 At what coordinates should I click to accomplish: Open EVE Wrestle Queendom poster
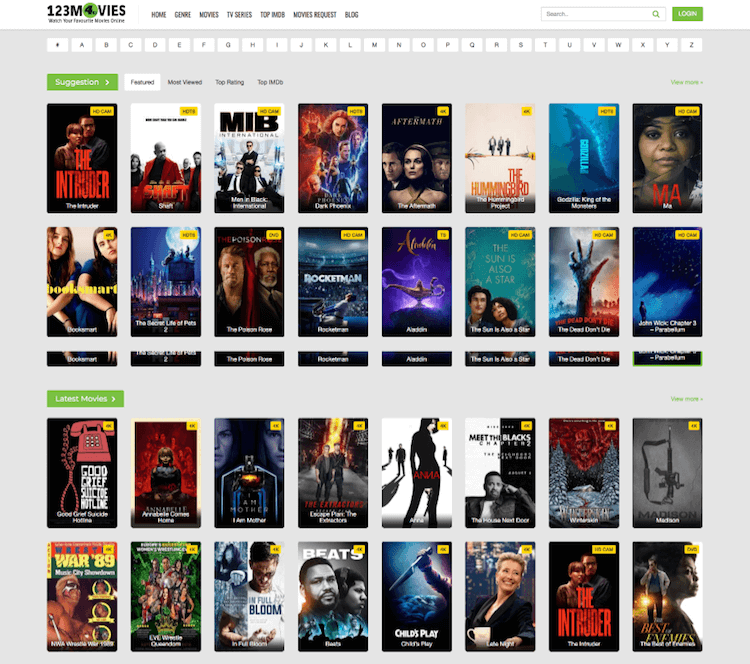(x=166, y=597)
